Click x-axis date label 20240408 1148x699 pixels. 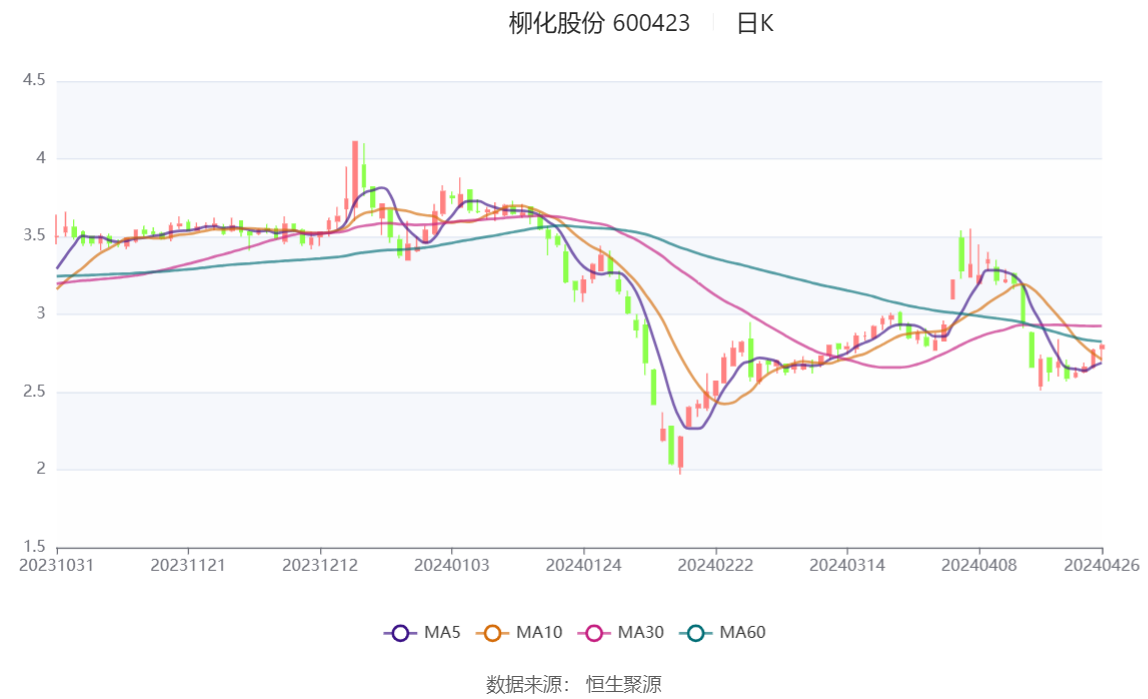click(979, 566)
